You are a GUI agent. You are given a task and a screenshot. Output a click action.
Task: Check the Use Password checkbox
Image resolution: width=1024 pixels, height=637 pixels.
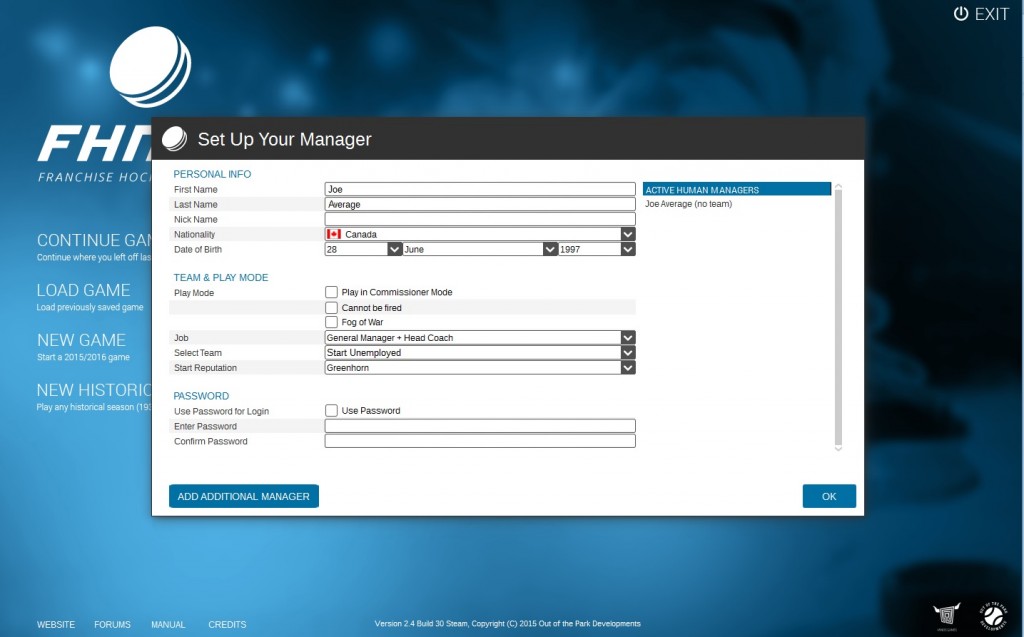pyautogui.click(x=331, y=410)
